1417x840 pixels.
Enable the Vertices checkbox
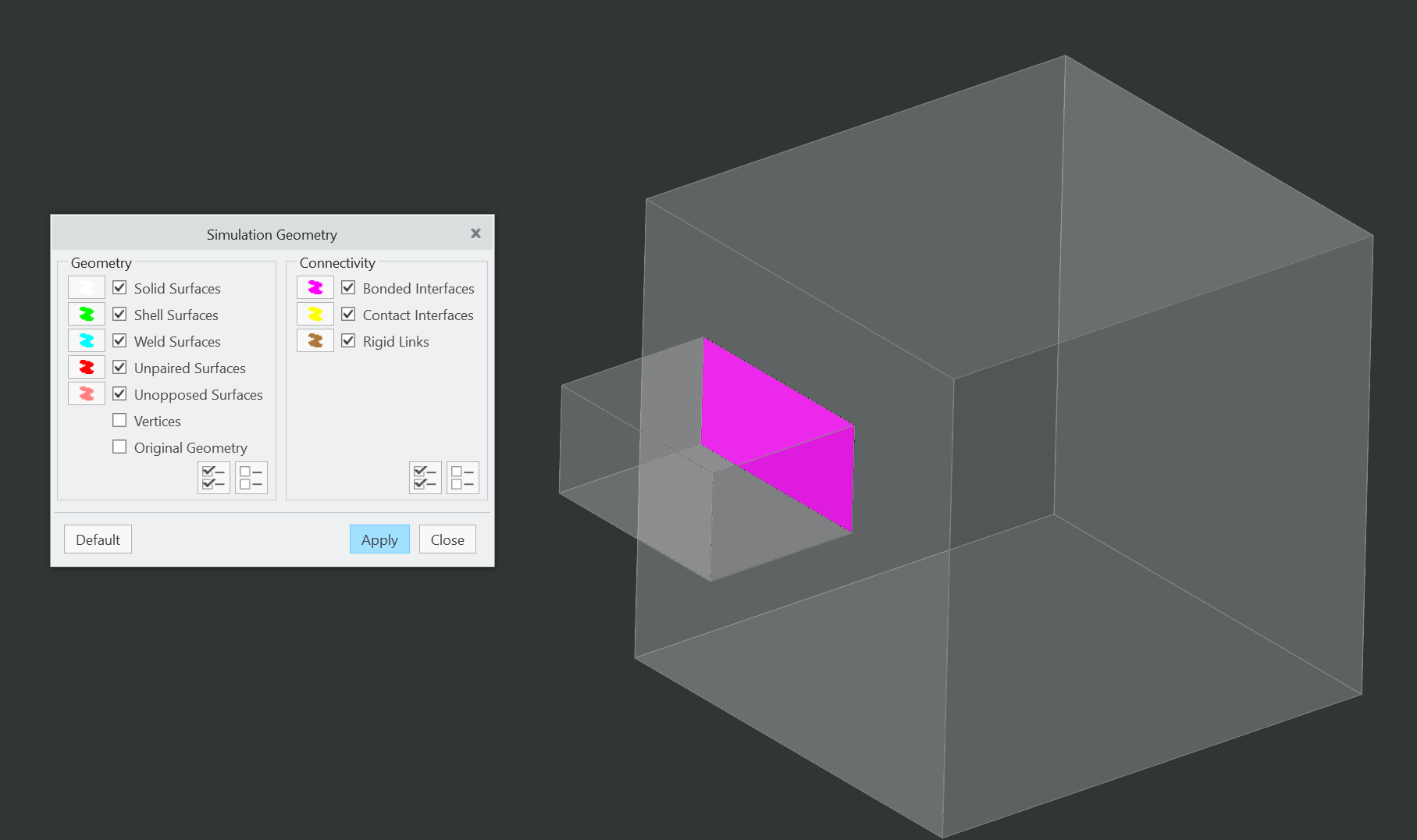pos(119,420)
